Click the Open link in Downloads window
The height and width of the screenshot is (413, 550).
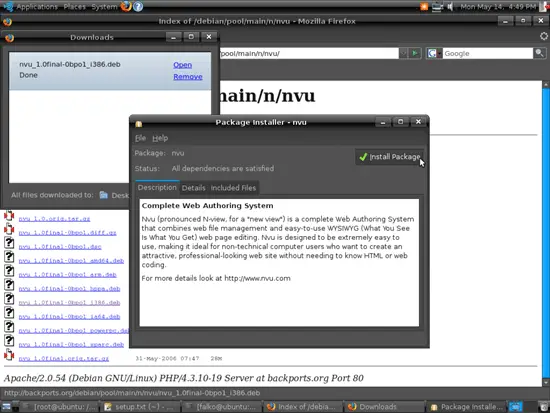click(182, 65)
